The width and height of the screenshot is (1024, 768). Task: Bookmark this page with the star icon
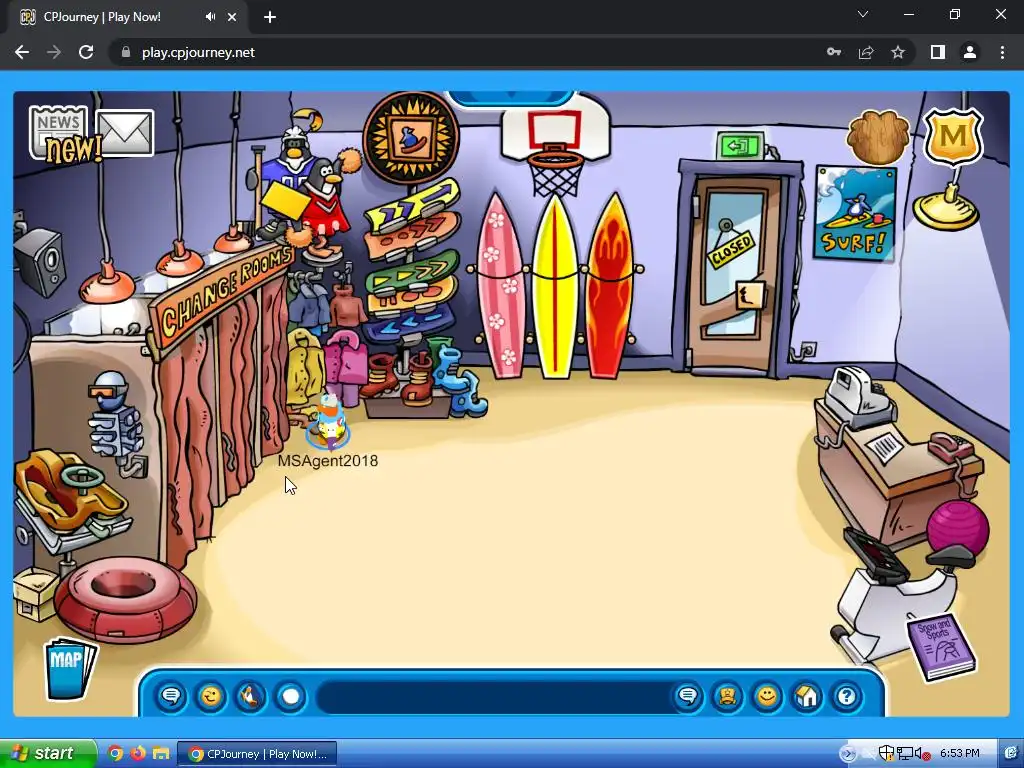[898, 52]
